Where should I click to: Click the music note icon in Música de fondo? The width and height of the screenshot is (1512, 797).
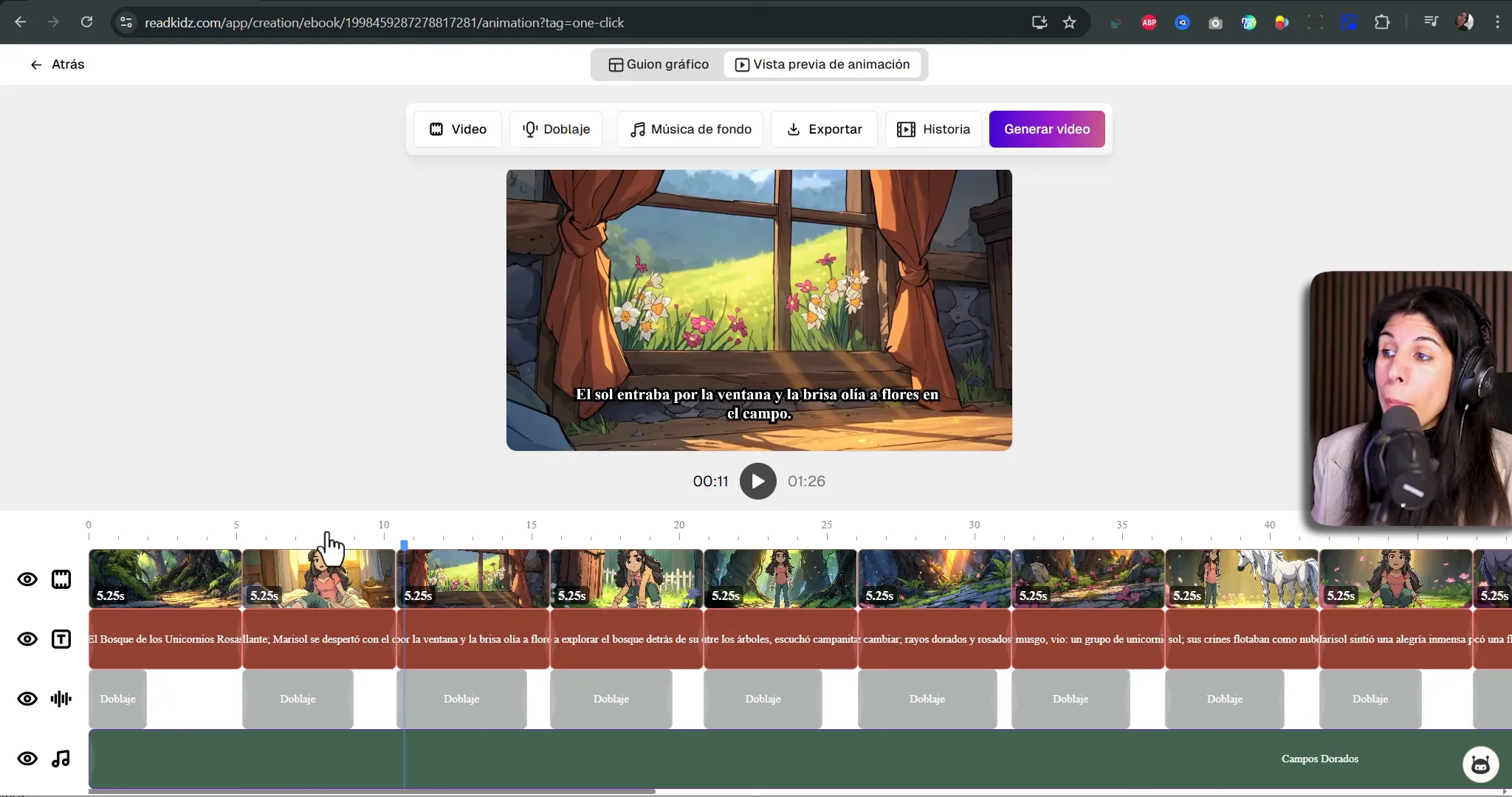[x=639, y=128]
